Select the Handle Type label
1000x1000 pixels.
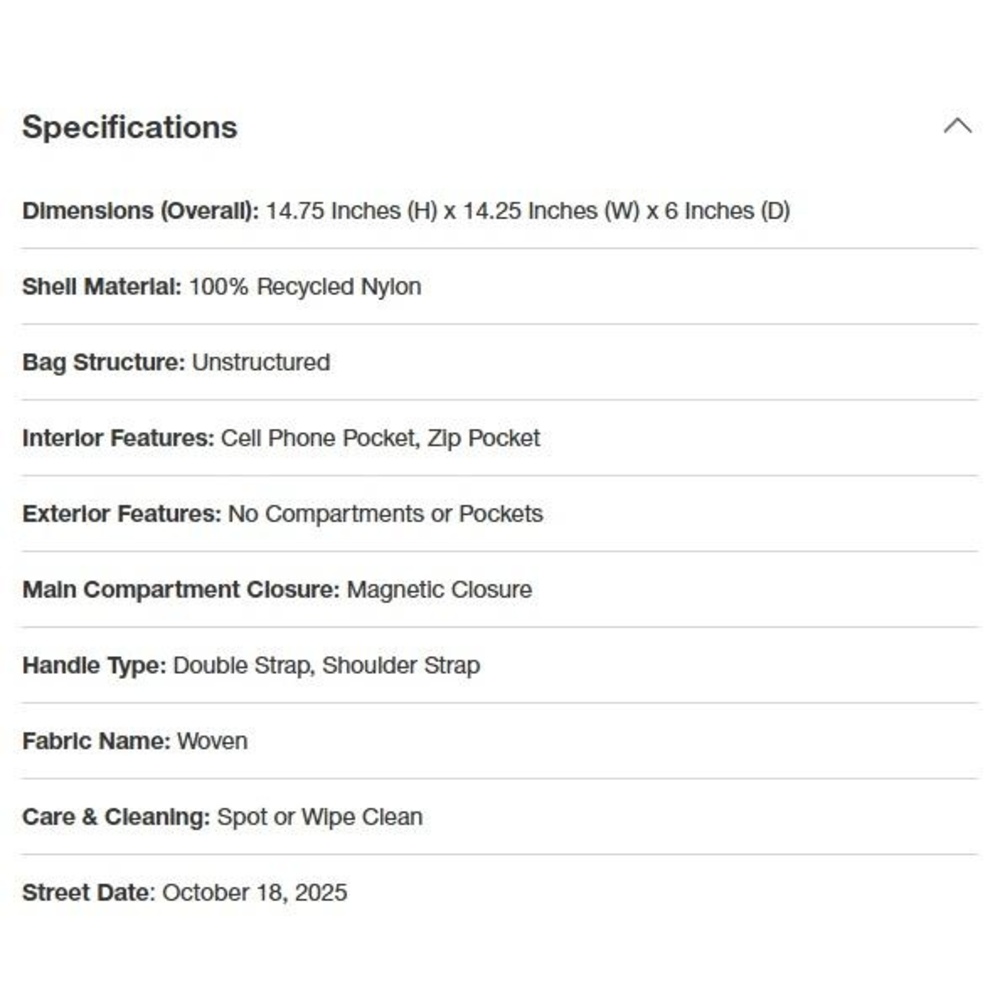(x=94, y=666)
